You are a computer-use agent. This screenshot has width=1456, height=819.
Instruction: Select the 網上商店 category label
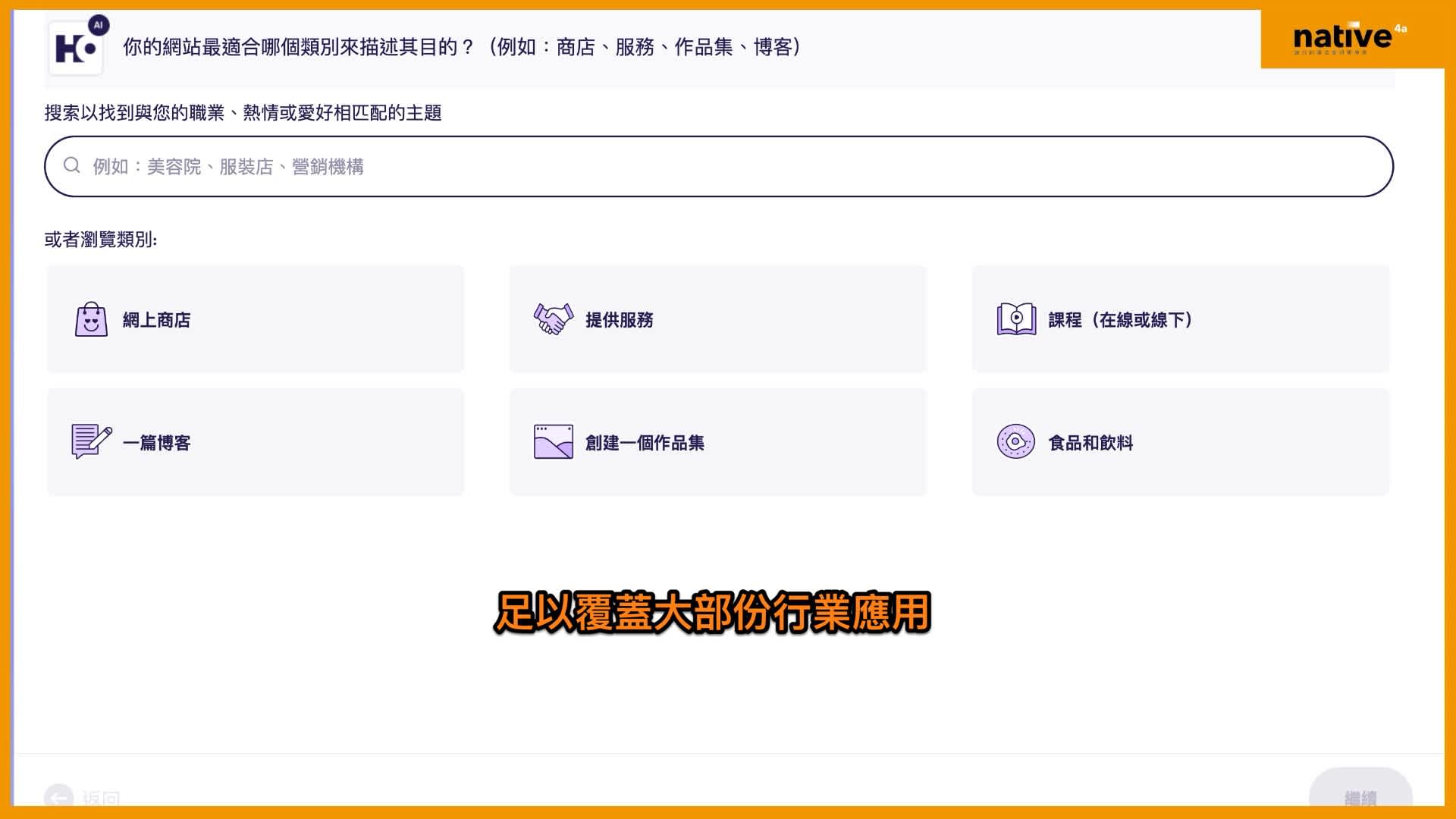pyautogui.click(x=157, y=320)
